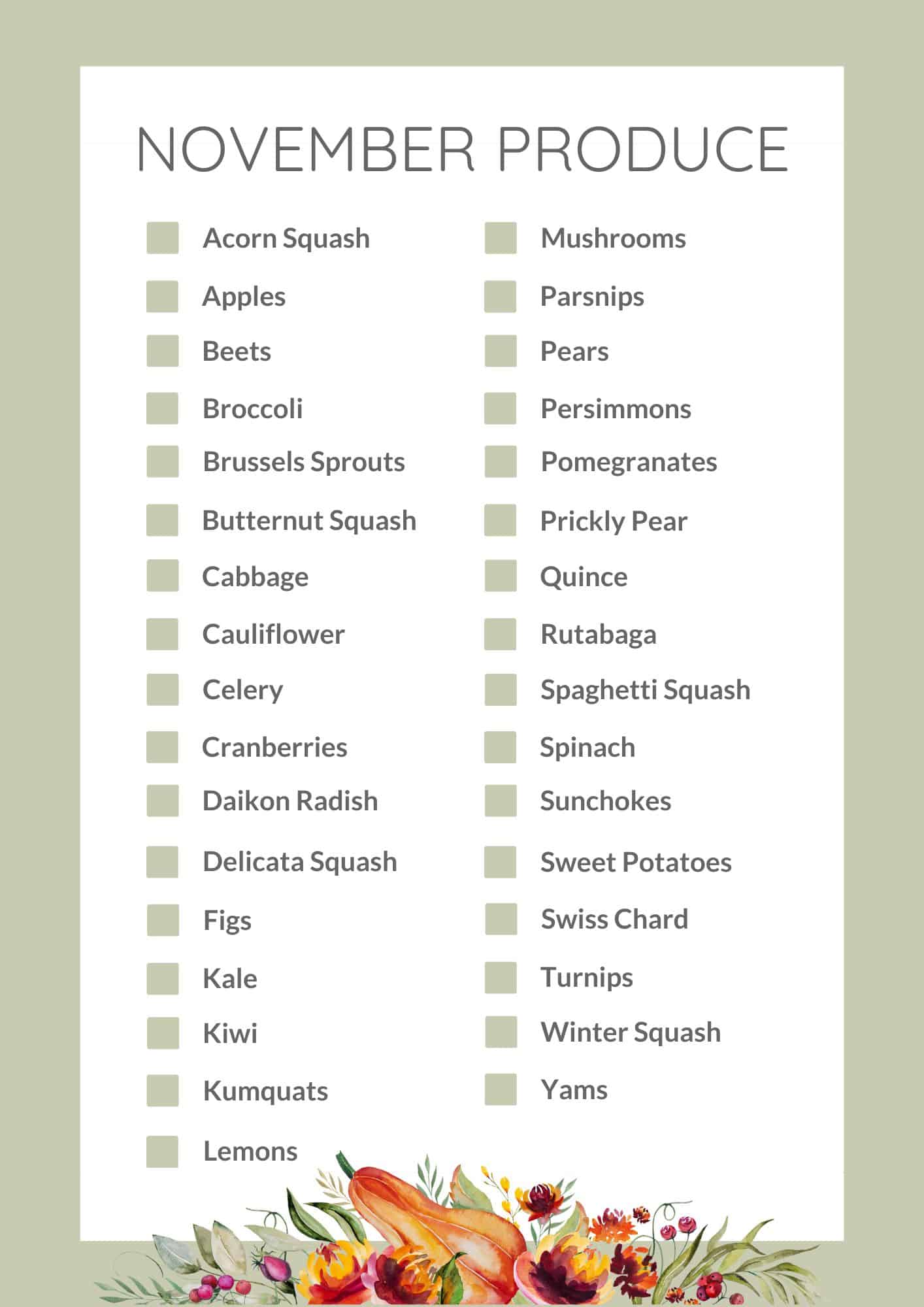Tick the Pomegranates box

coord(501,461)
